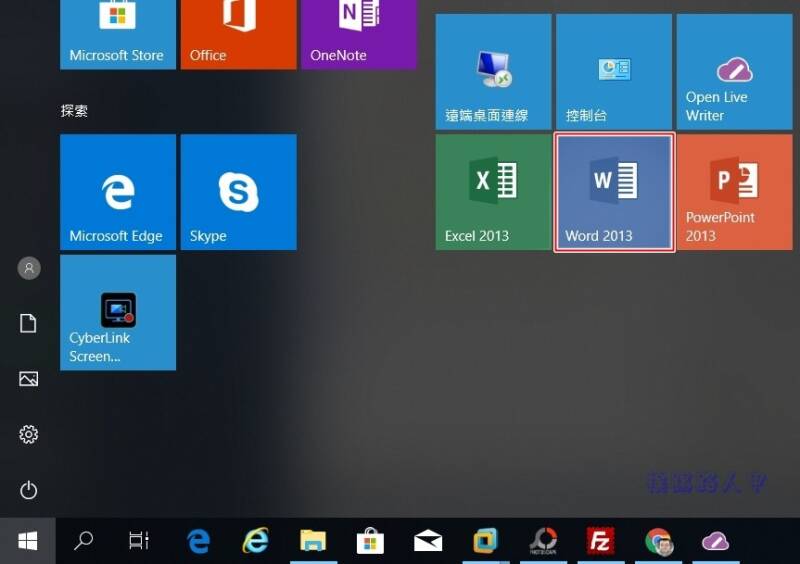Open File Explorer from the taskbar
This screenshot has height=564, width=800.
coord(313,541)
